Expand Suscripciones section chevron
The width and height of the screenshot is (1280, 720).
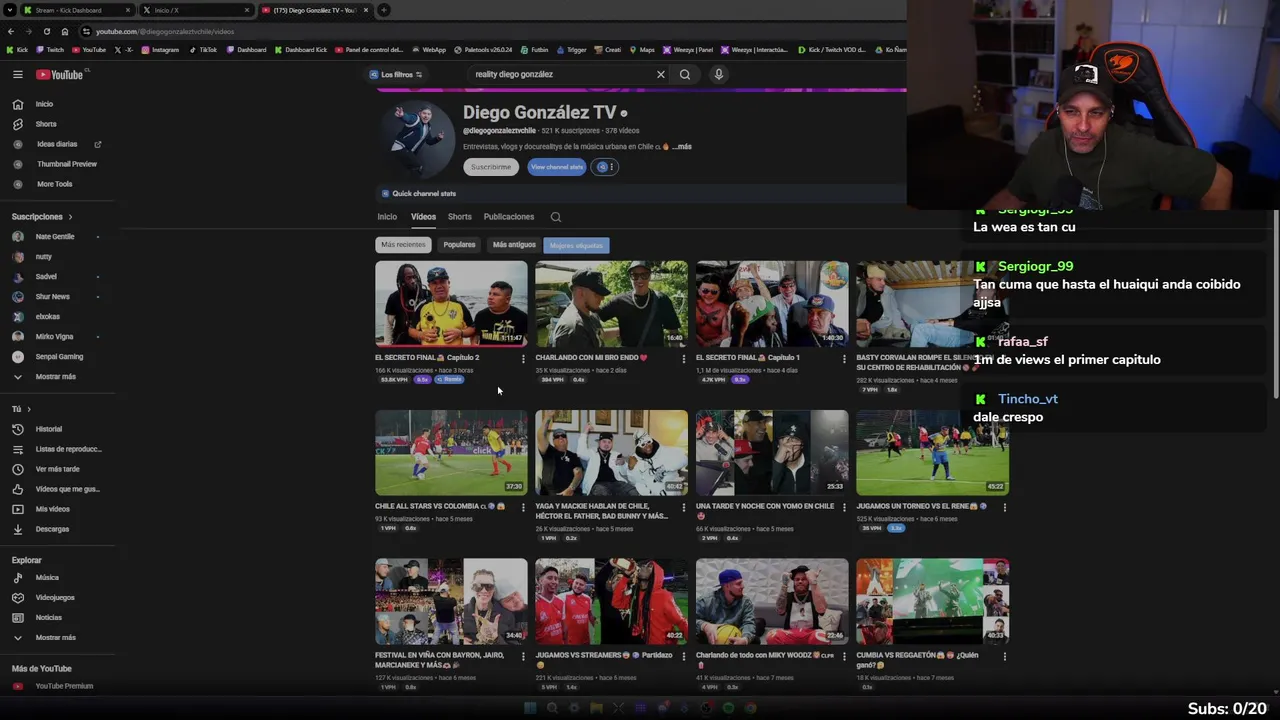(70, 217)
